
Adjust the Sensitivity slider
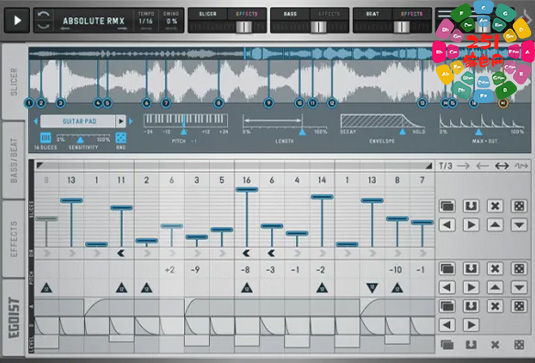coord(80,140)
